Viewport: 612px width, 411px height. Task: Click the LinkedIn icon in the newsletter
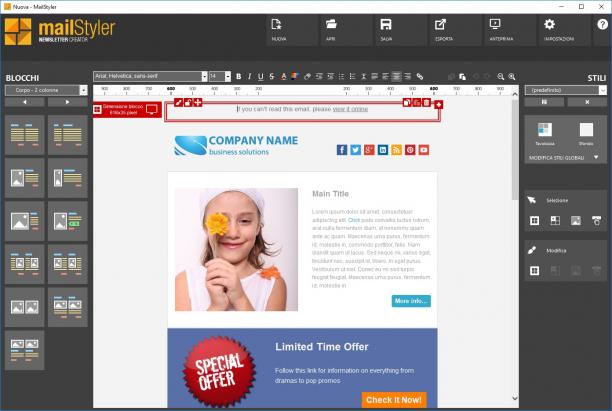(383, 150)
